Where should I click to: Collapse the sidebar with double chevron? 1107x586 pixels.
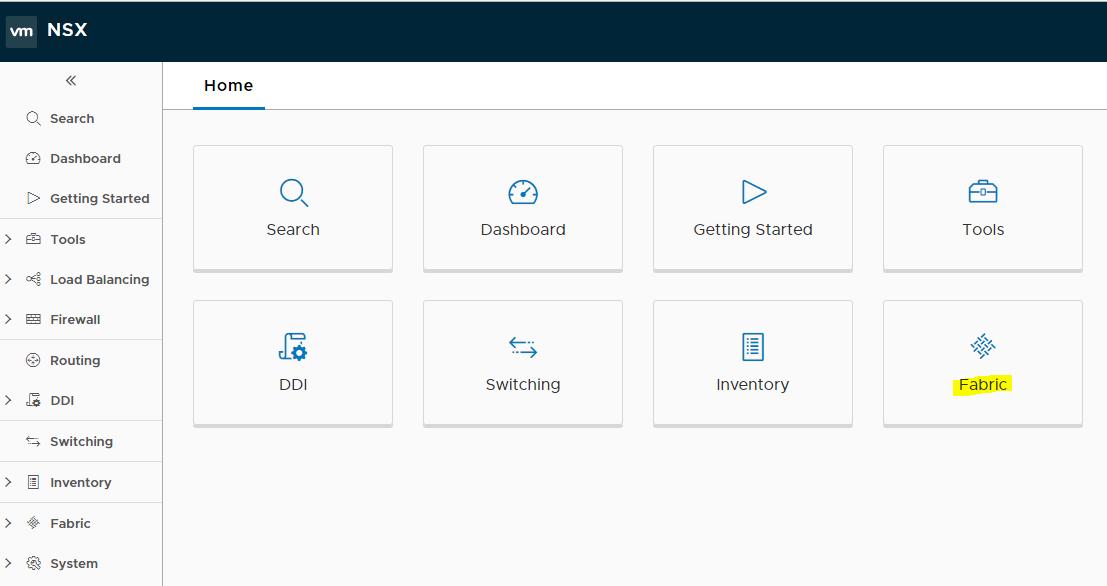coord(71,81)
